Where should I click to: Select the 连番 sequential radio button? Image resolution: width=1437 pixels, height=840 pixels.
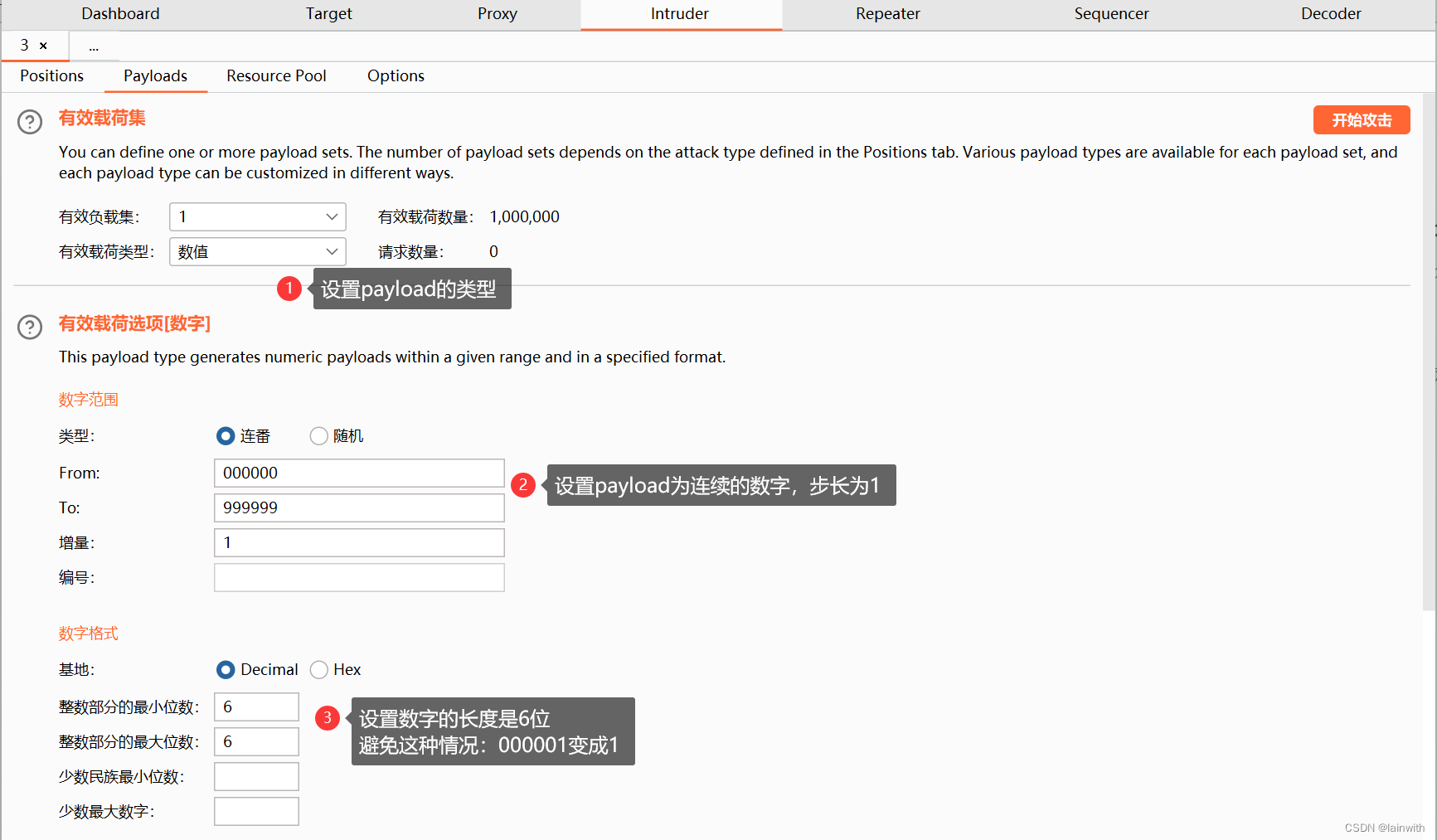coord(226,436)
